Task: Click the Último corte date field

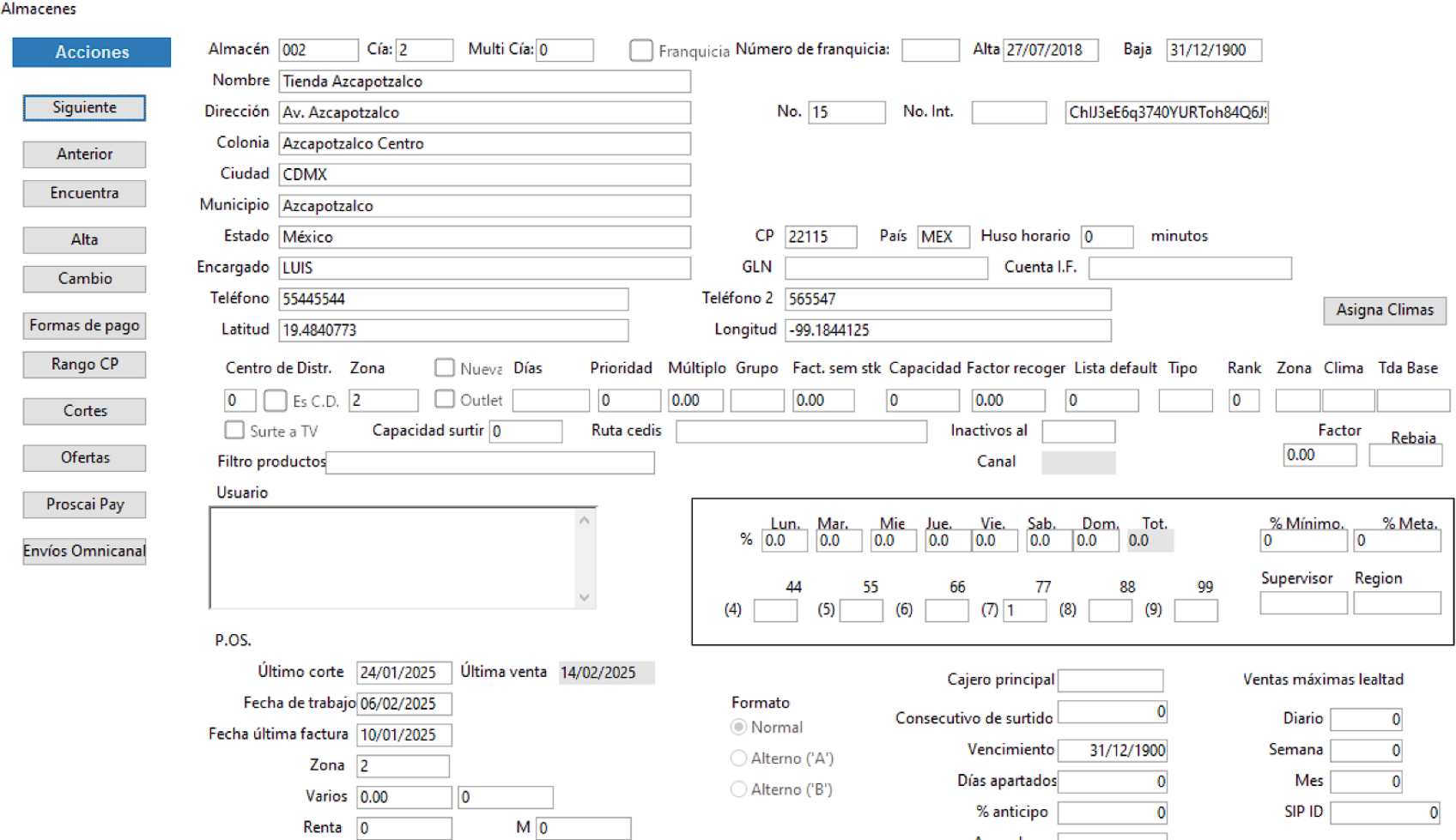Action: 404,674
